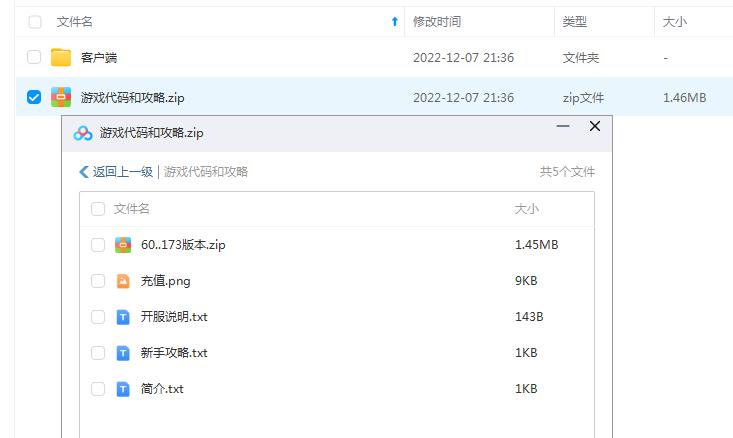Click the 新手攻略.txt text file icon
Screen dimensions: 733x438
[x=123, y=353]
